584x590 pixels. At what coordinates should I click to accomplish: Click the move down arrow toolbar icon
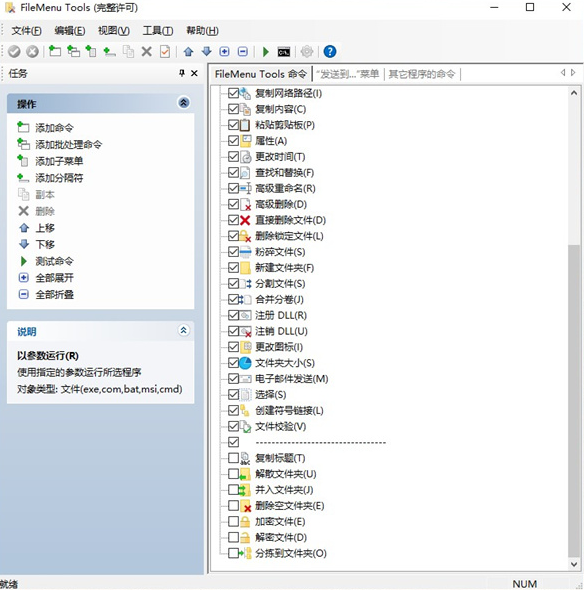pyautogui.click(x=207, y=51)
